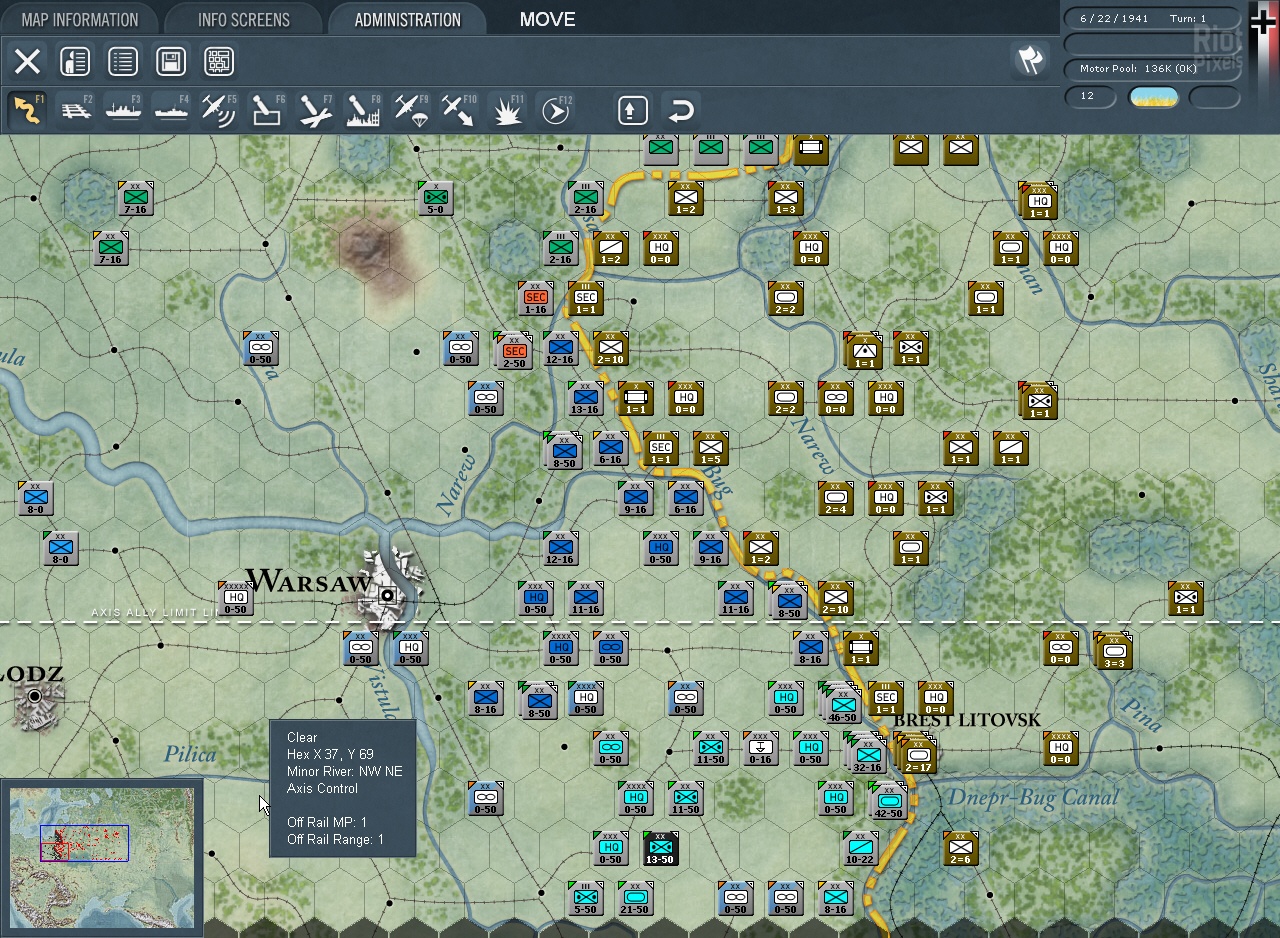Select F8 bomb city mode
Screen dimensions: 1280x938
point(363,110)
